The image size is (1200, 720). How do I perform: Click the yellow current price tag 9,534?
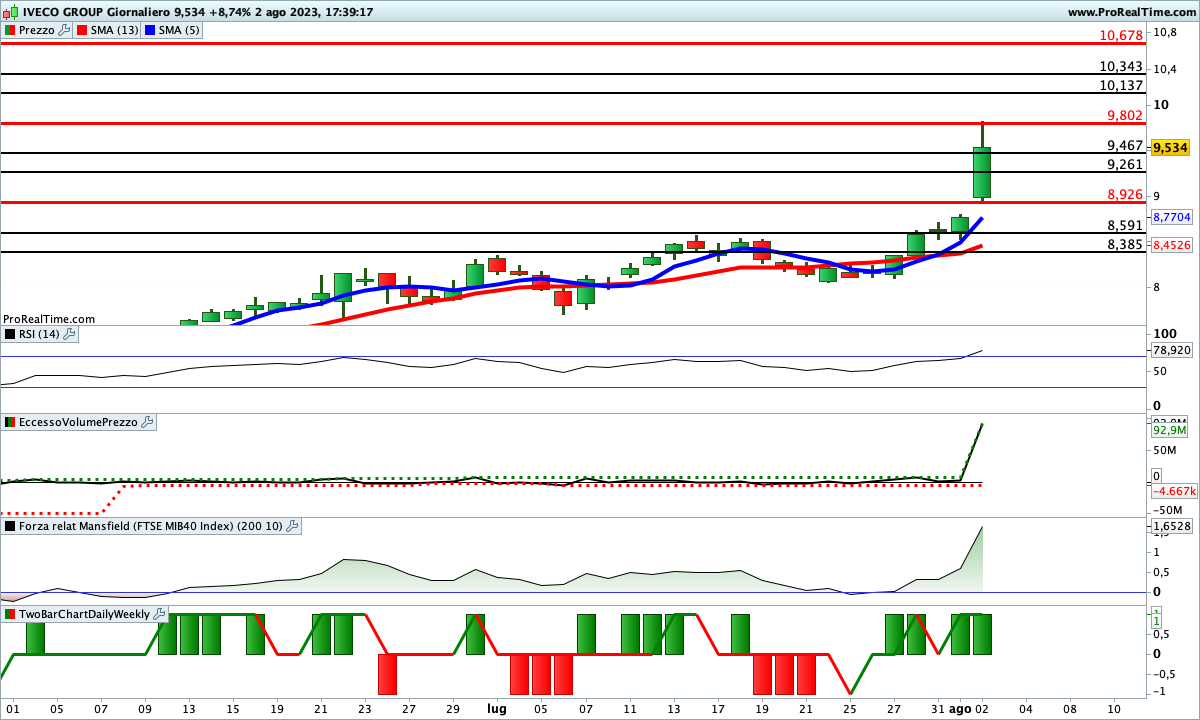[x=1171, y=148]
